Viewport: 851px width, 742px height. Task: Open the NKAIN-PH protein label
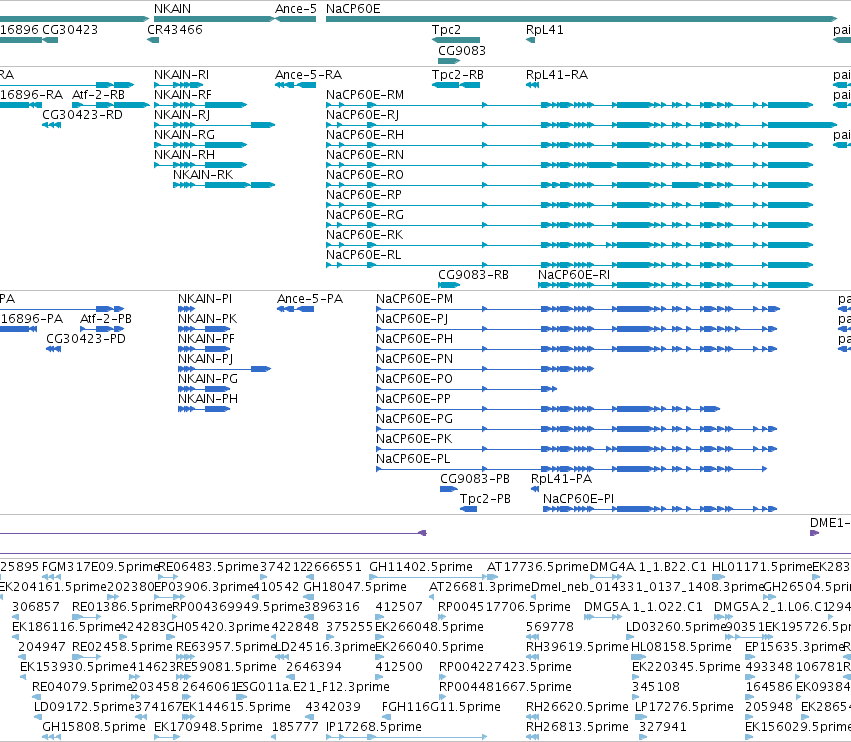[x=208, y=398]
